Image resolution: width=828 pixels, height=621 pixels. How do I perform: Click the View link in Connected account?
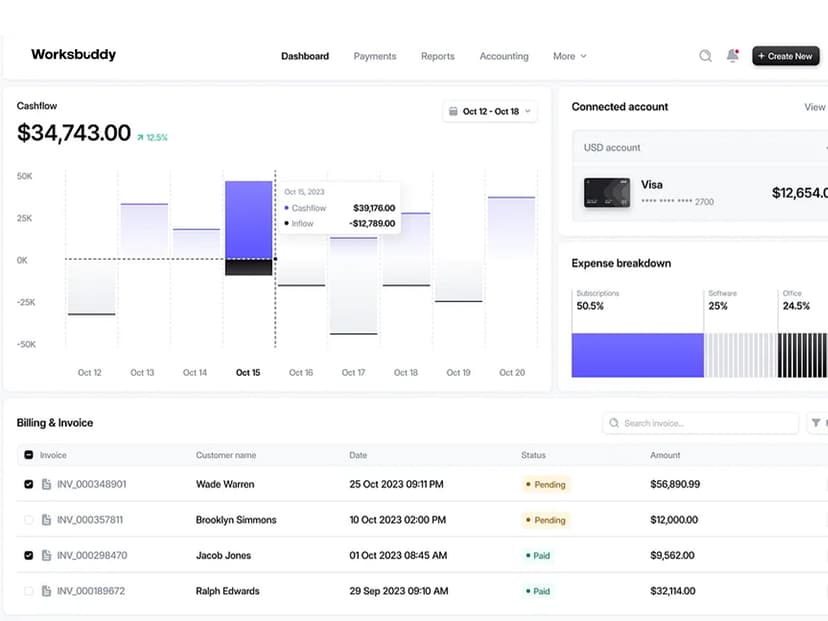pyautogui.click(x=815, y=107)
